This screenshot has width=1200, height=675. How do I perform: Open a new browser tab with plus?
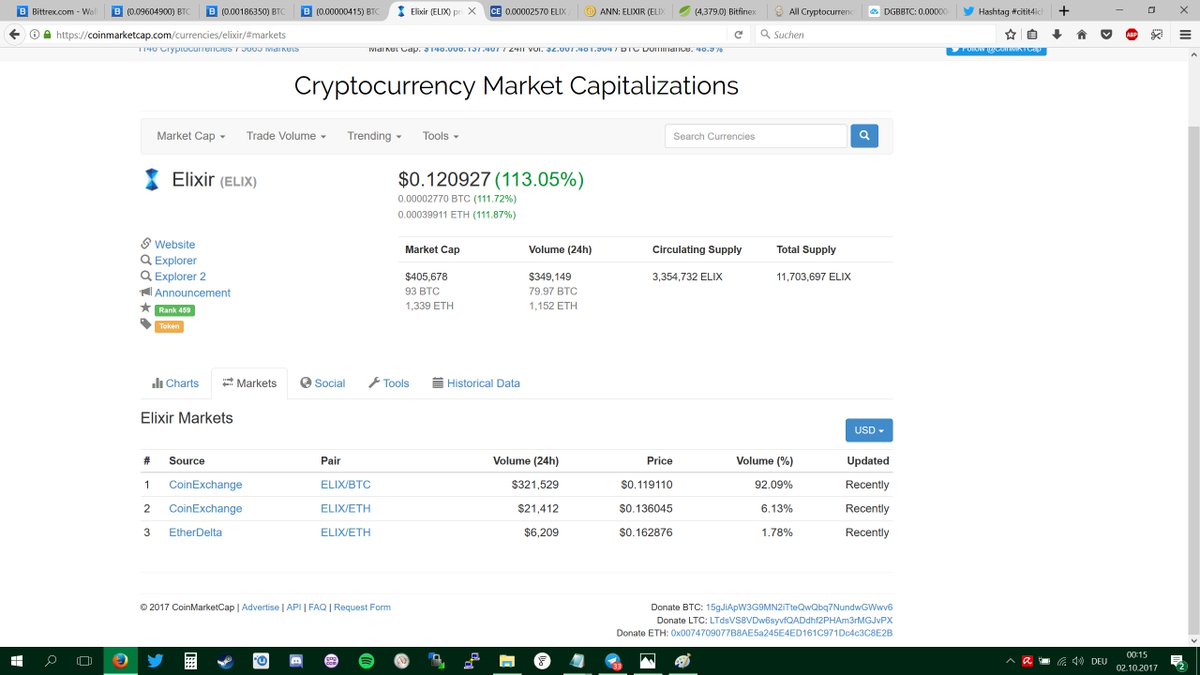click(1063, 11)
